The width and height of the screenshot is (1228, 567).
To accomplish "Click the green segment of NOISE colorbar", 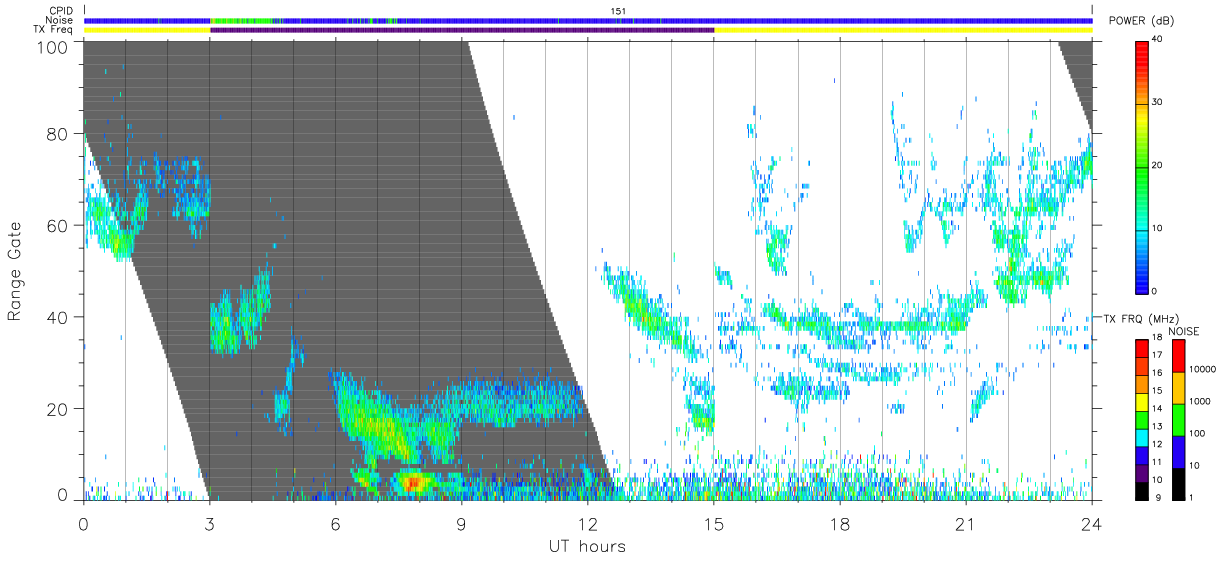I will point(1178,420).
